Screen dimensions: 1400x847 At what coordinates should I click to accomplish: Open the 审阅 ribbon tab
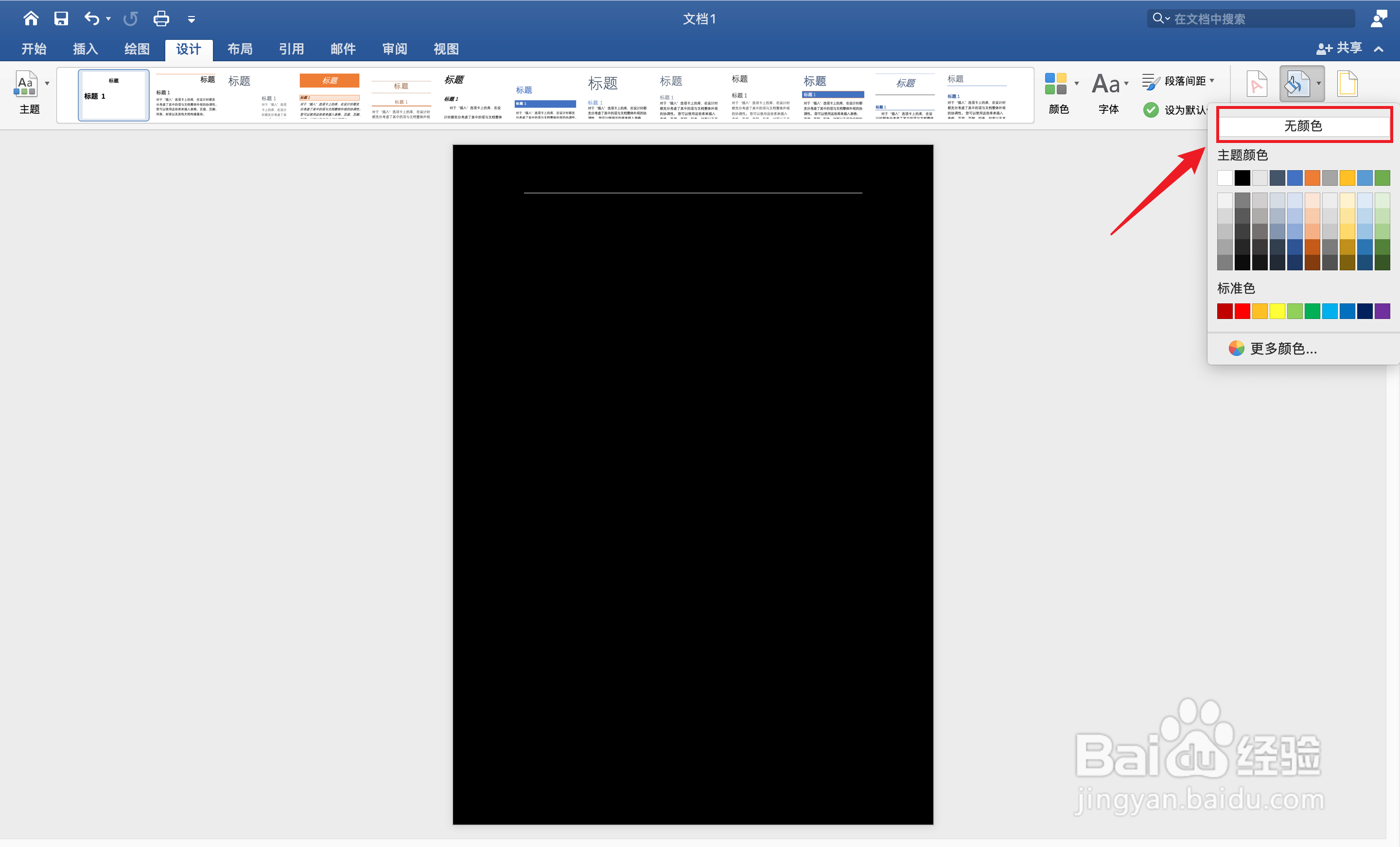(394, 50)
